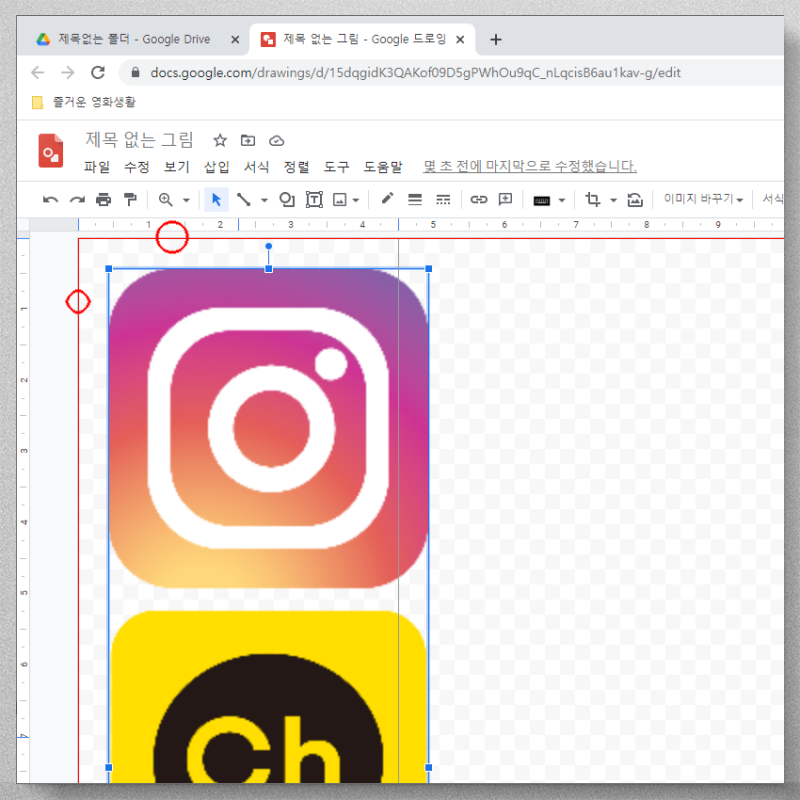Close the Google 드로잉 tab
Screen dimensions: 800x800
click(x=460, y=40)
